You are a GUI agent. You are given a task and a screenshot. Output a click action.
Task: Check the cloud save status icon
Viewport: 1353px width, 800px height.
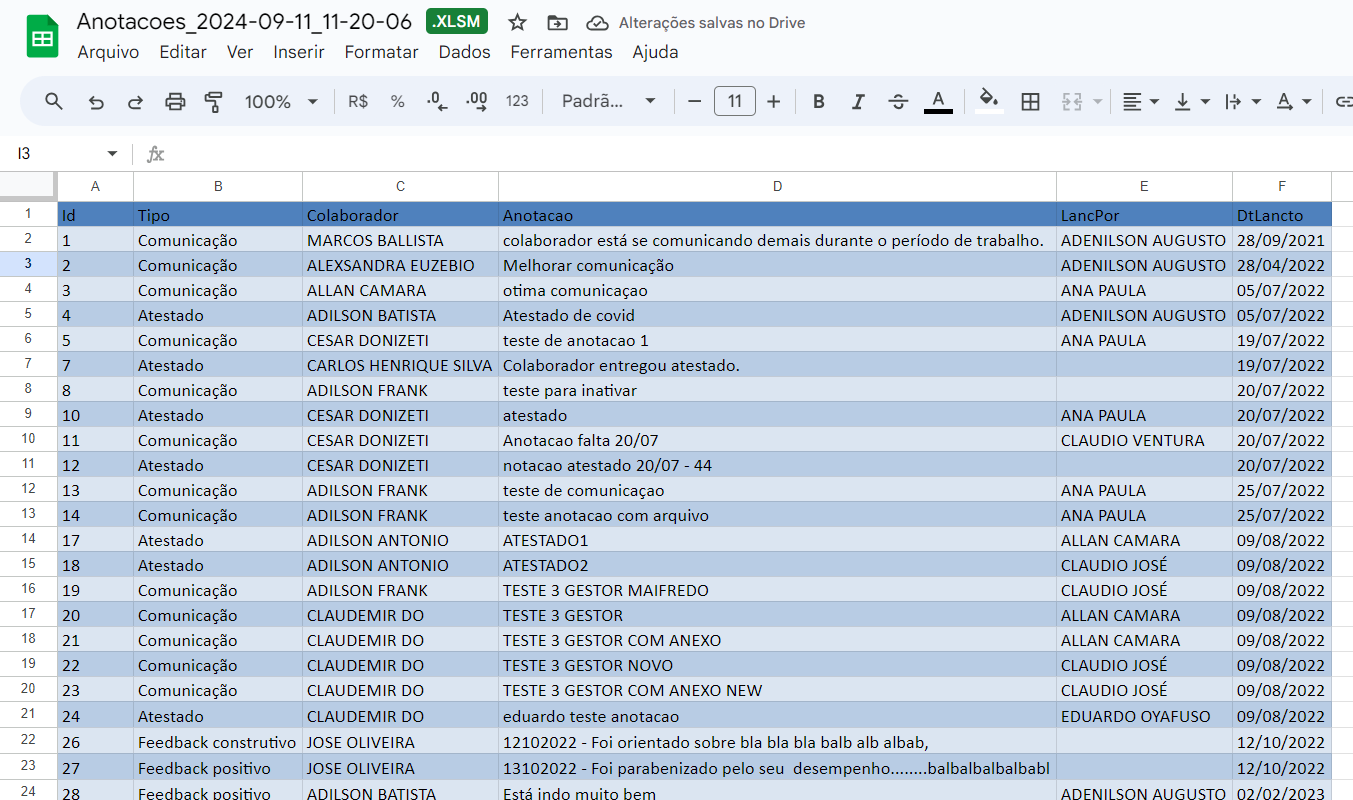(x=597, y=22)
